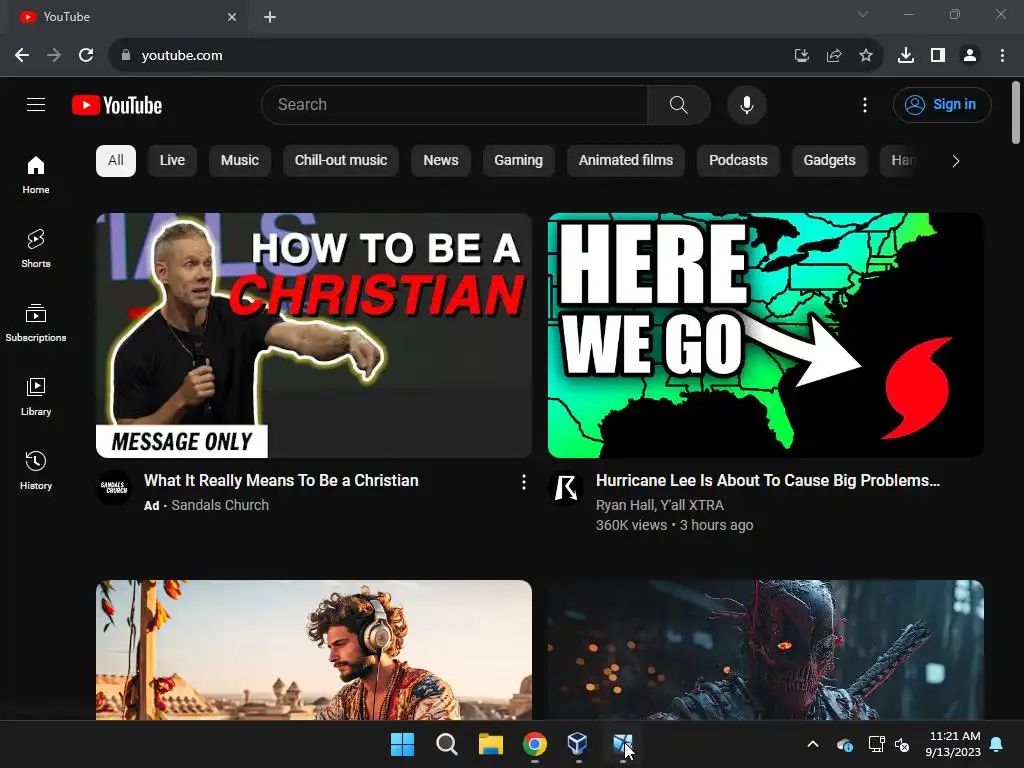Click the Ryan Hall channel avatar
Screen dimensions: 1024x768
(566, 487)
